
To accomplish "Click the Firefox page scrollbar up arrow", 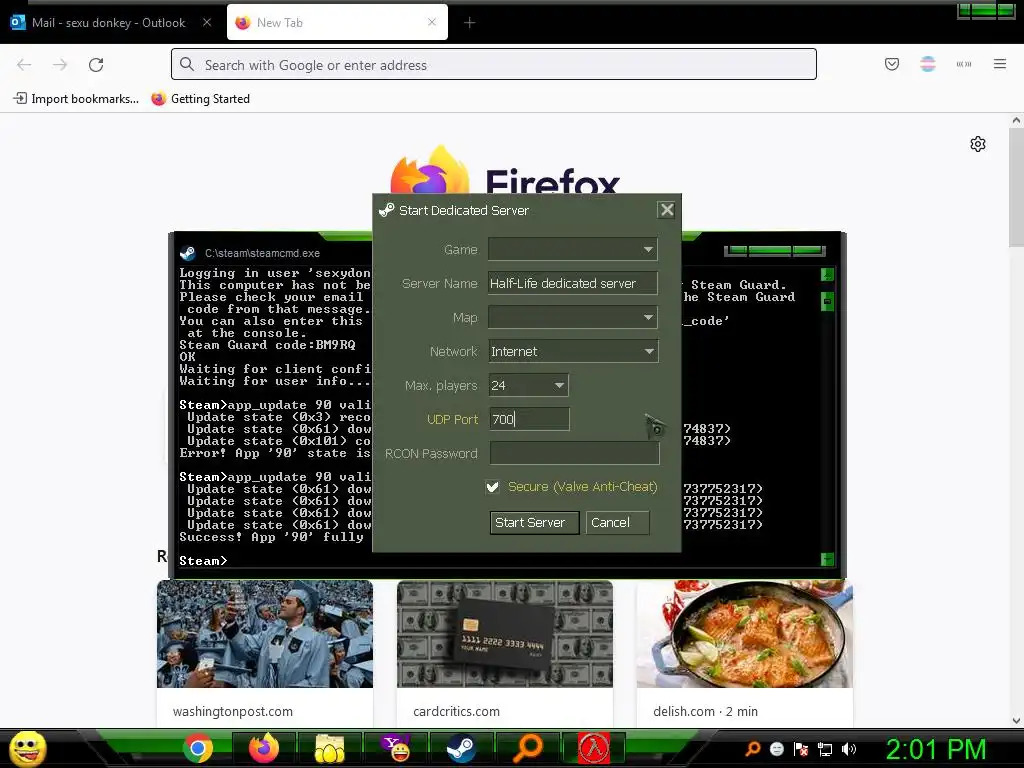I will 1016,120.
